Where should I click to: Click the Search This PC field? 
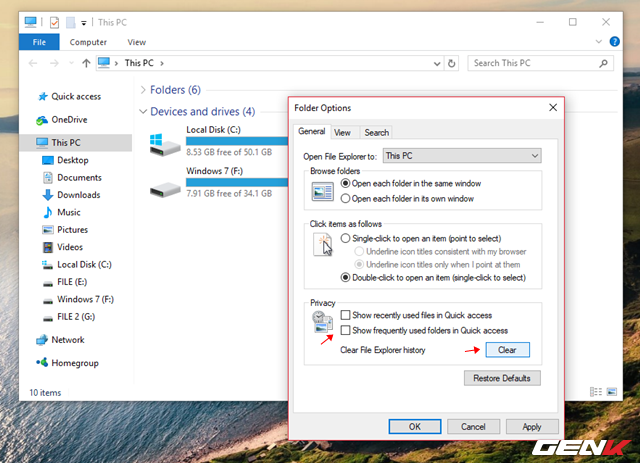540,63
